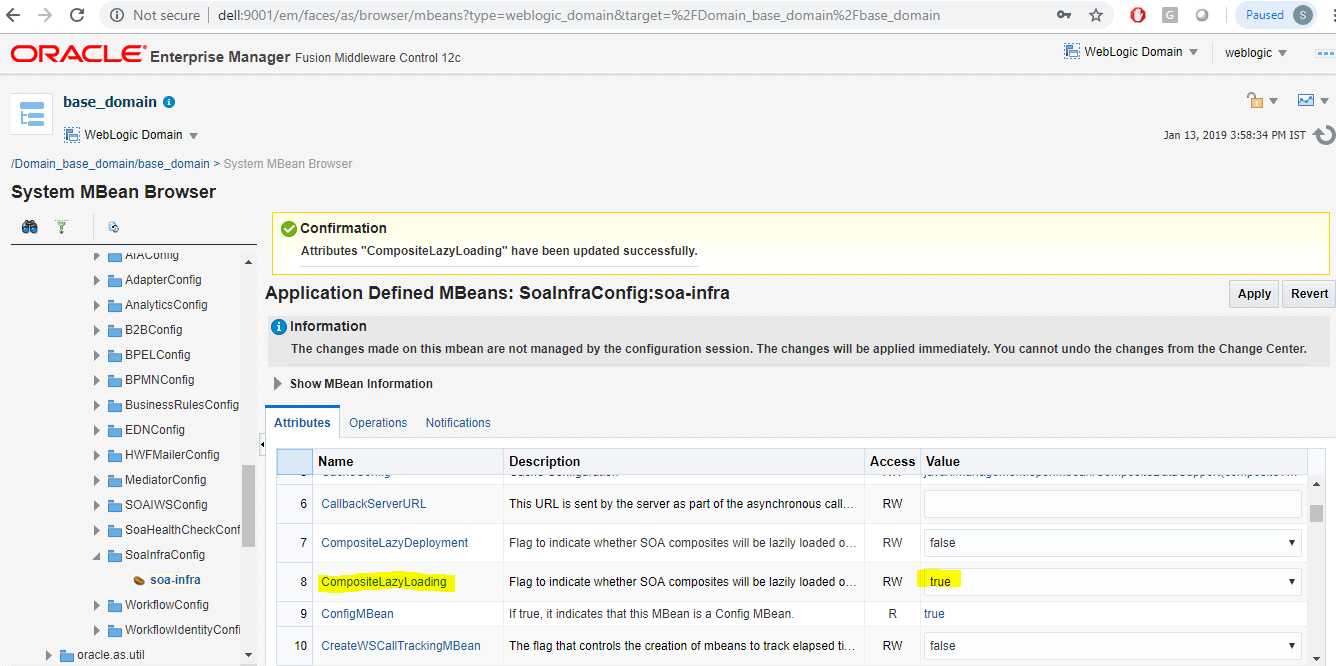Click the MBean tree vertical scrollbar
The image size is (1336, 666).
[x=248, y=506]
